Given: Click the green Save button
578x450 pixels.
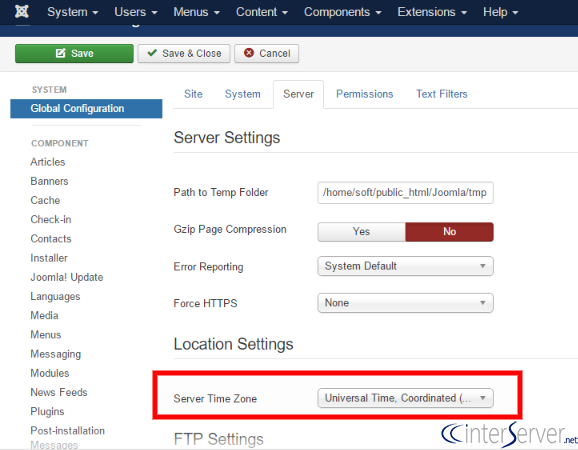Looking at the screenshot, I should (74, 53).
